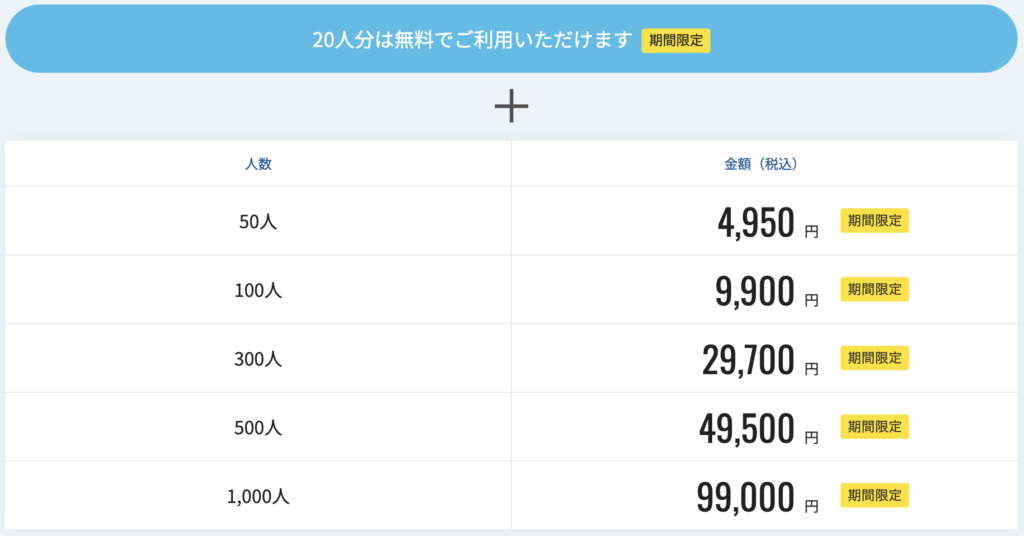Select the 1,000人 row label
This screenshot has width=1024, height=536.
(258, 495)
